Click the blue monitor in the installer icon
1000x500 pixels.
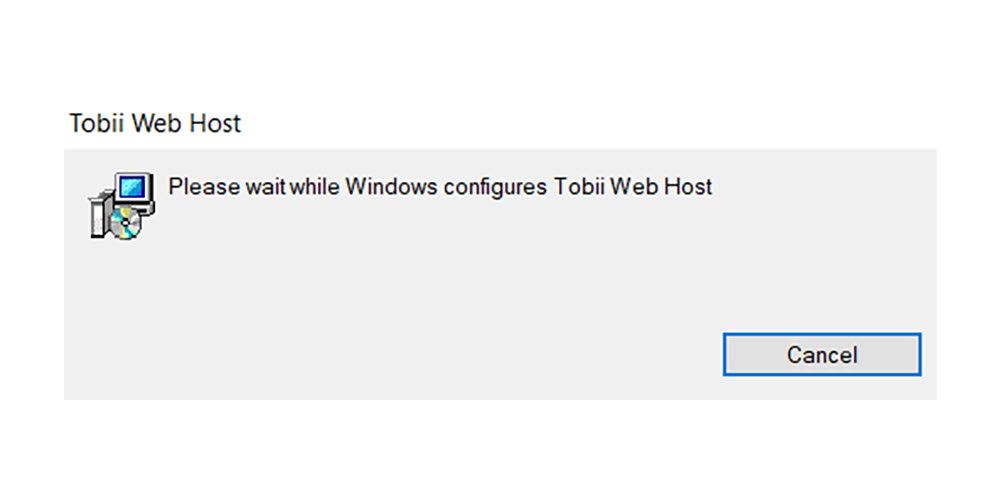coord(134,188)
